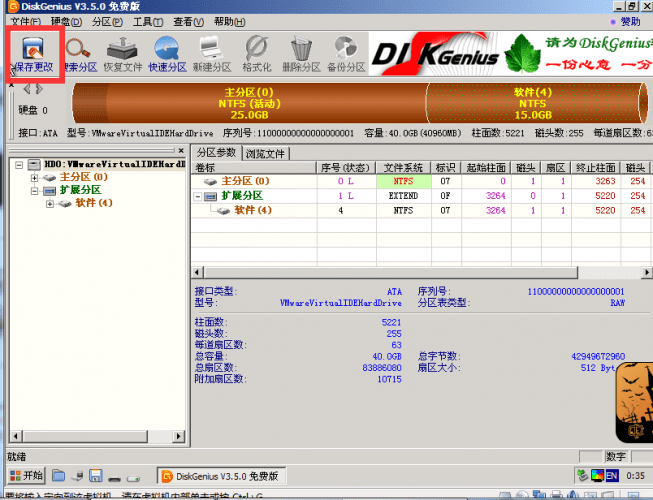The width and height of the screenshot is (653, 500).
Task: Click the Search Partition (搜索分区) icon
Action: pyautogui.click(x=80, y=55)
